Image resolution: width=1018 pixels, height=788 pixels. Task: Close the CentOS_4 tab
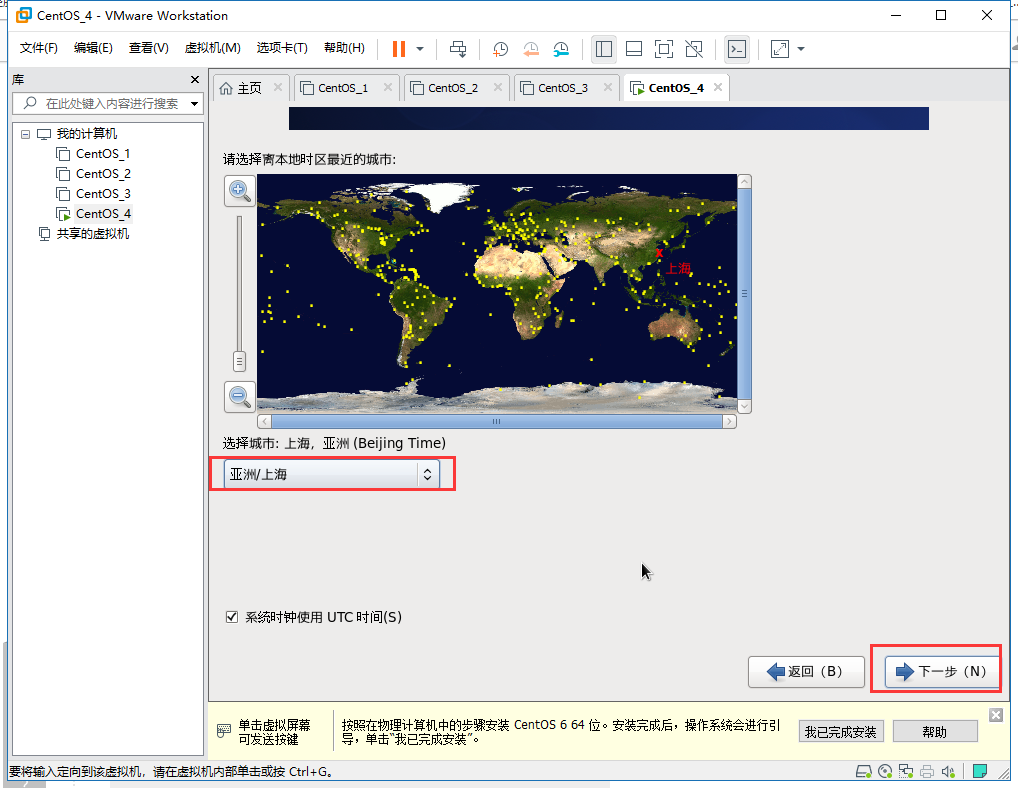pos(717,87)
